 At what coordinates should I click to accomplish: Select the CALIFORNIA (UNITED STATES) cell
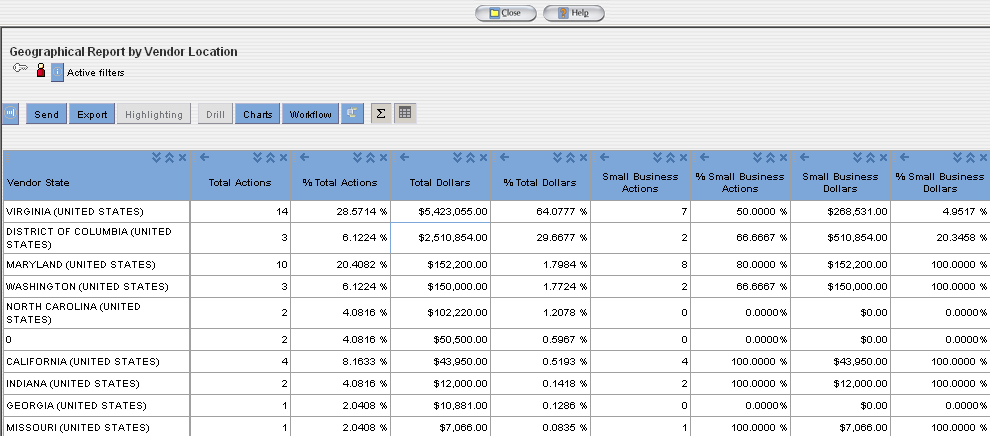pos(96,362)
